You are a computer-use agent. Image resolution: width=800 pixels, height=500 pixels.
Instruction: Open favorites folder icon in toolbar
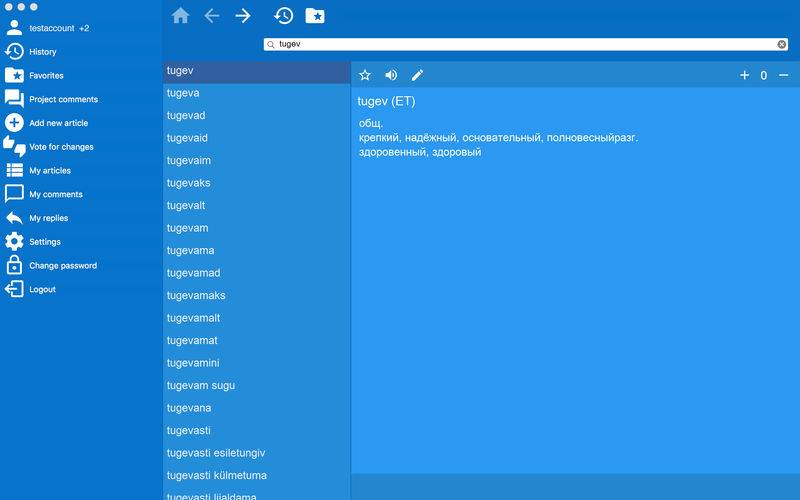coord(315,16)
